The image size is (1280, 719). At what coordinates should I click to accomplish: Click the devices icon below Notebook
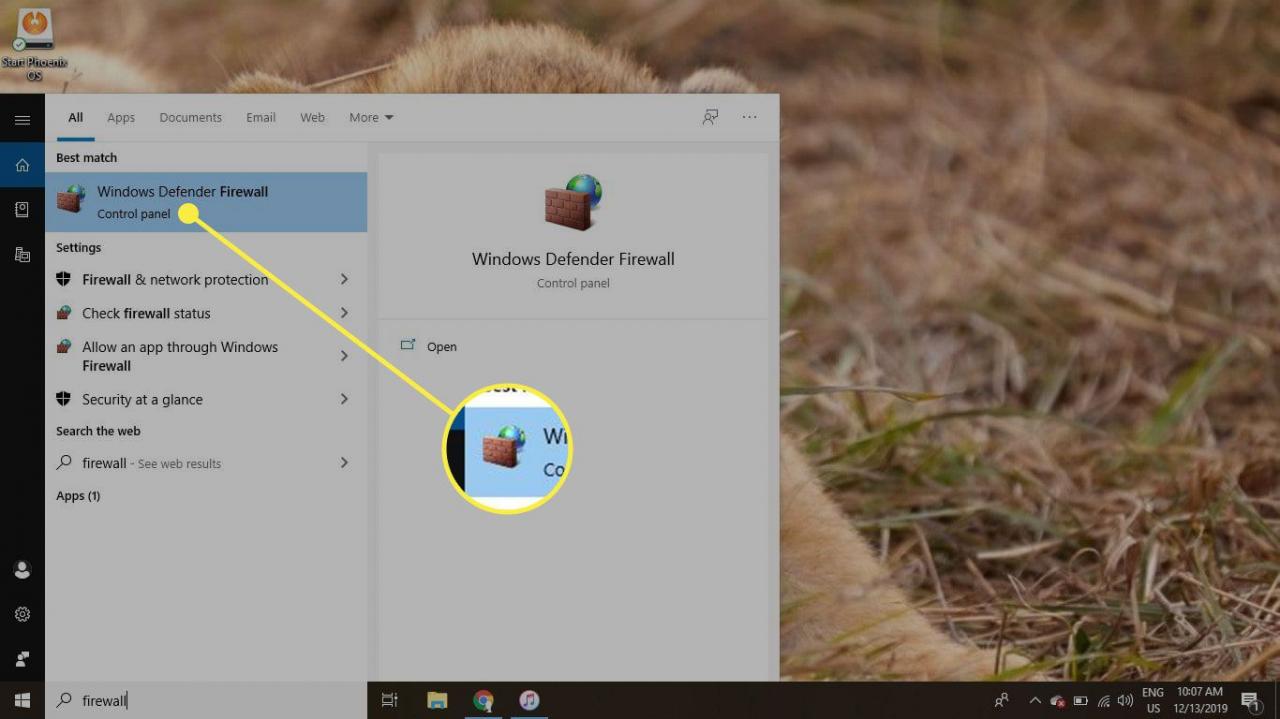[22, 254]
